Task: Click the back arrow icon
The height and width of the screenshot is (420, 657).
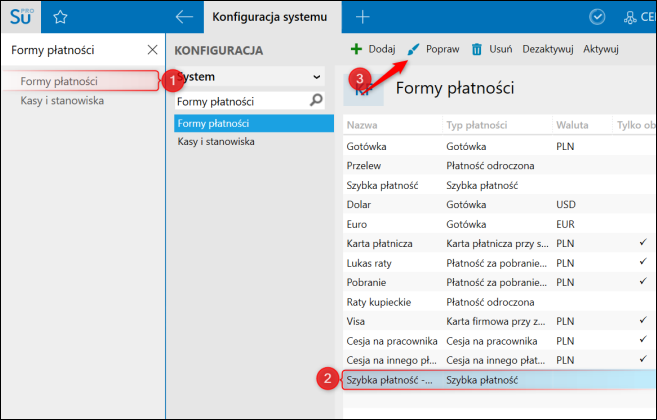Action: (x=183, y=17)
